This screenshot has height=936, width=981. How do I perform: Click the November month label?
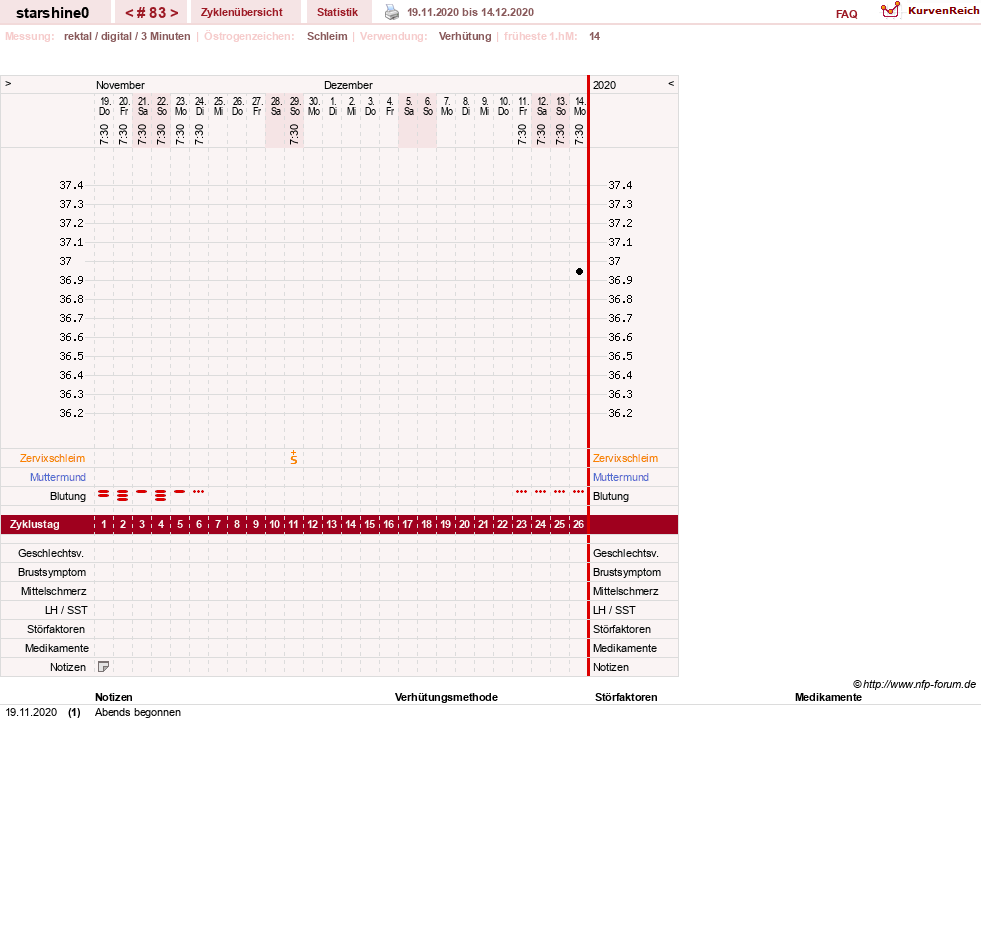[120, 85]
